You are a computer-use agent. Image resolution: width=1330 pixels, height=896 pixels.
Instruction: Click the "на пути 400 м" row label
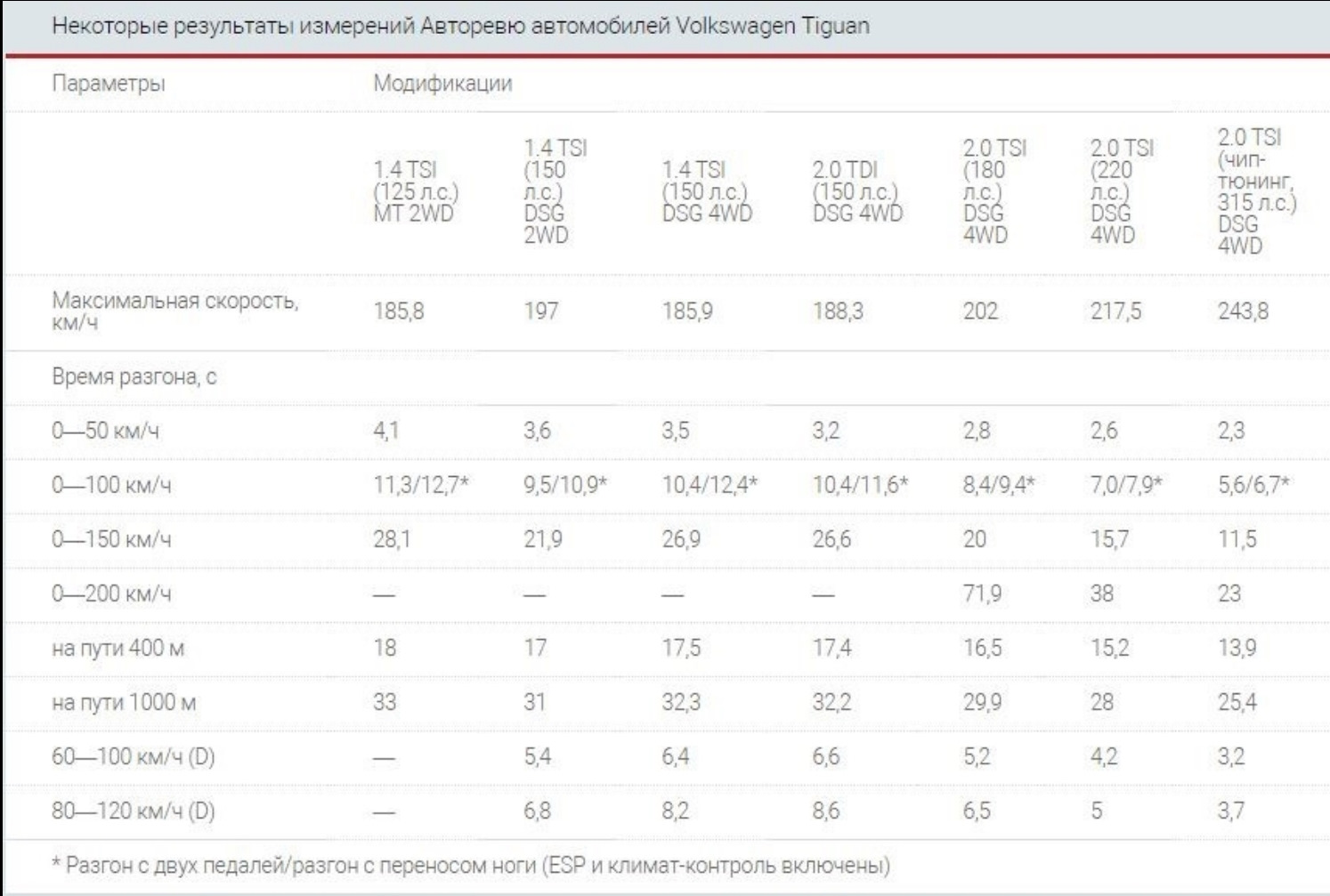coord(118,648)
